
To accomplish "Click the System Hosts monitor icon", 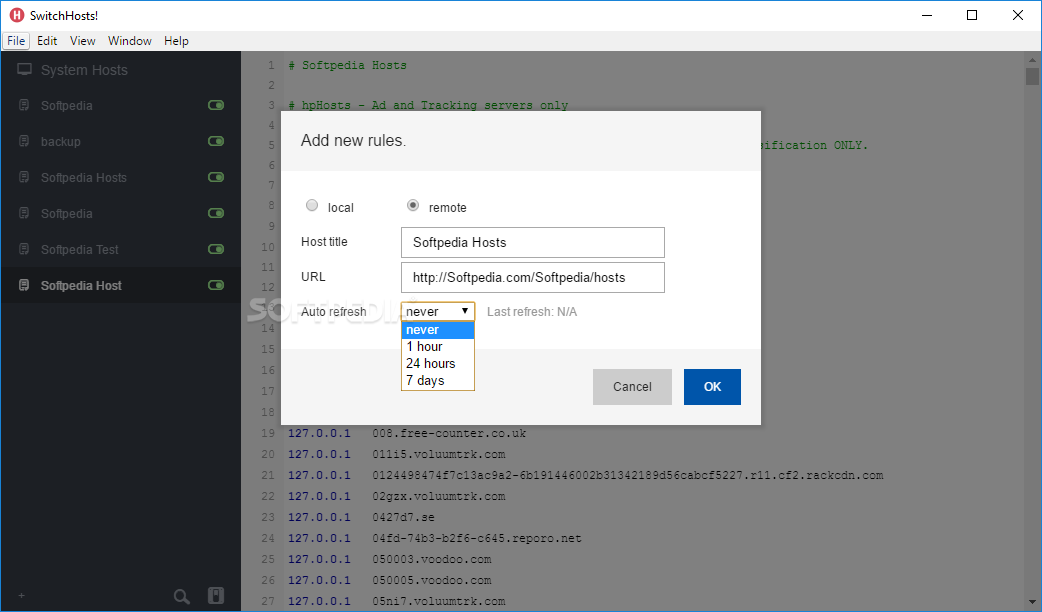I will point(25,69).
